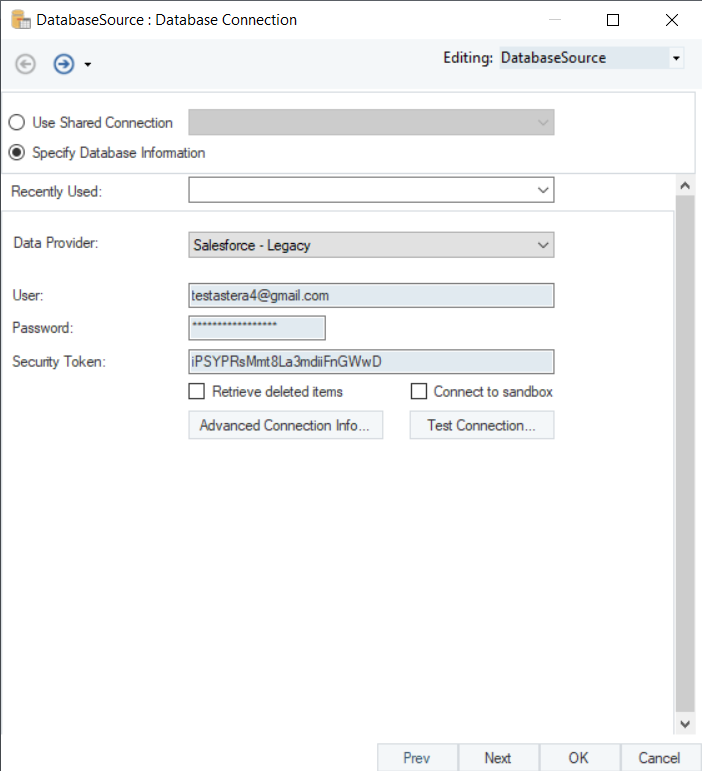Click the Security Token text field
This screenshot has height=771, width=702.
[x=370, y=362]
